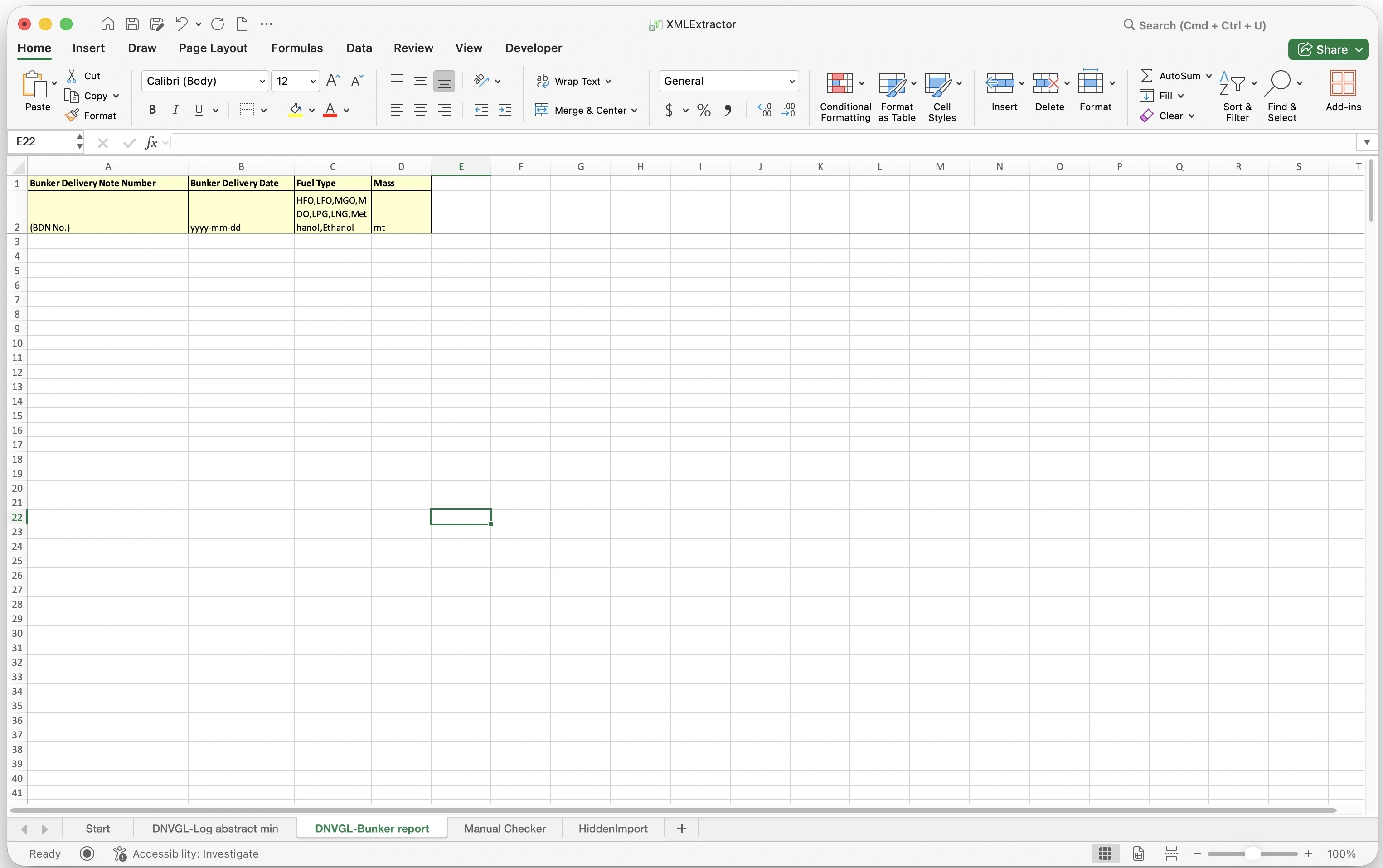Click the Increase Decimal icon
Viewport: 1383px width, 868px height.
point(764,110)
